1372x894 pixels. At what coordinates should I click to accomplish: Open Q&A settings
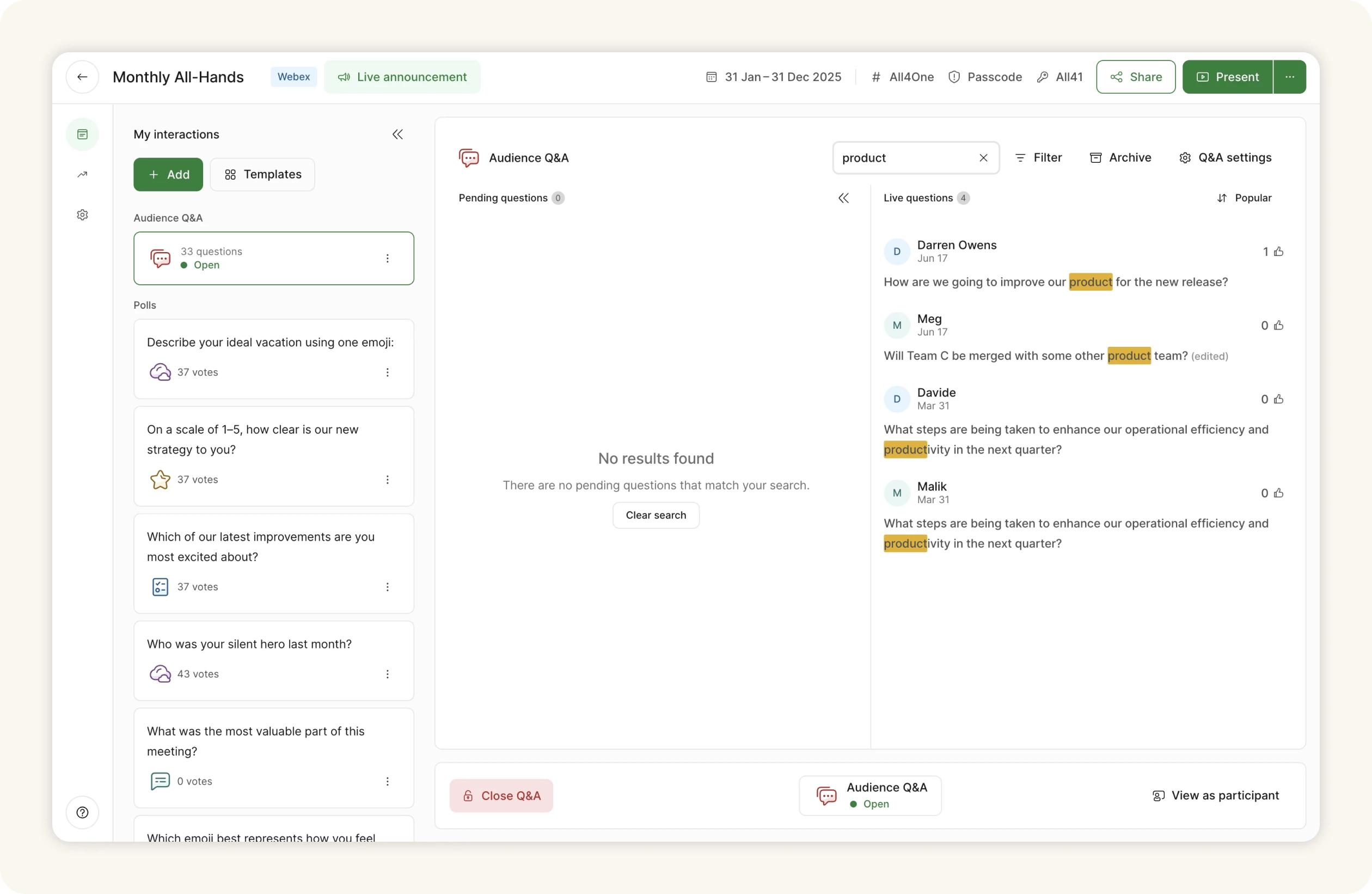pyautogui.click(x=1226, y=157)
